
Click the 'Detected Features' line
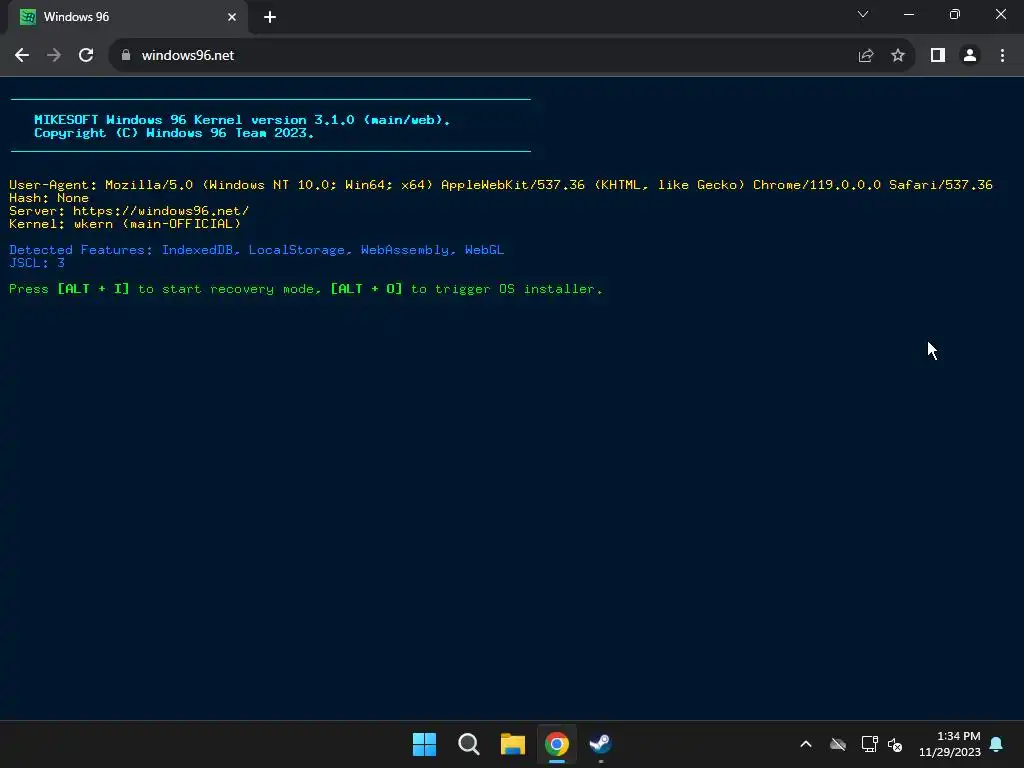click(x=257, y=250)
